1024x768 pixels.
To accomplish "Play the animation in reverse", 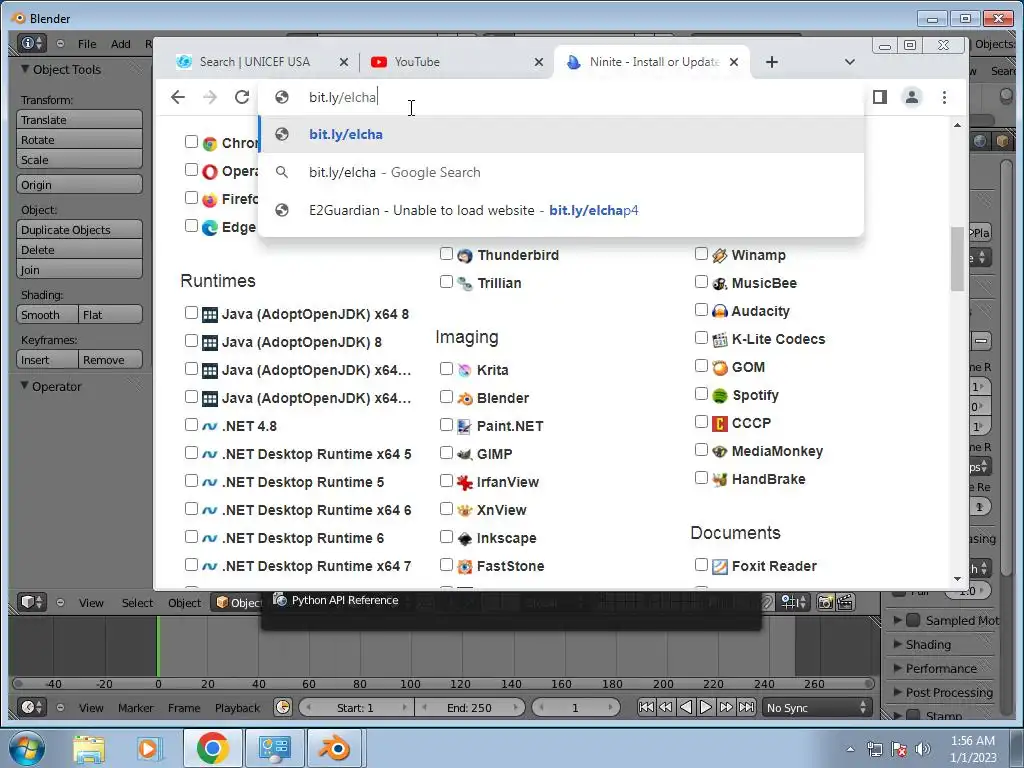I will (686, 707).
